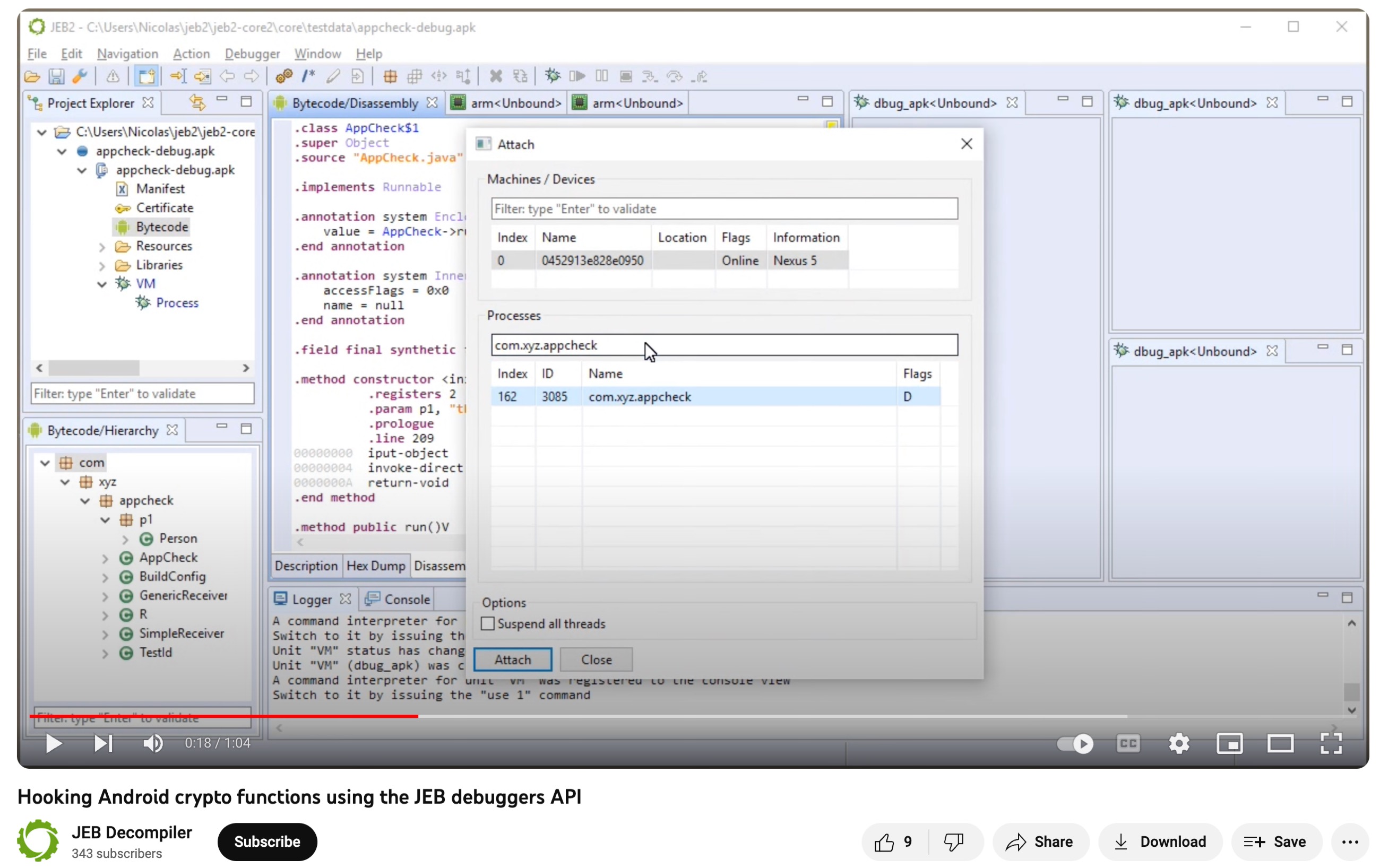Collapse the com package in hierarchy
Screen dimensions: 1380x868
coord(45,462)
